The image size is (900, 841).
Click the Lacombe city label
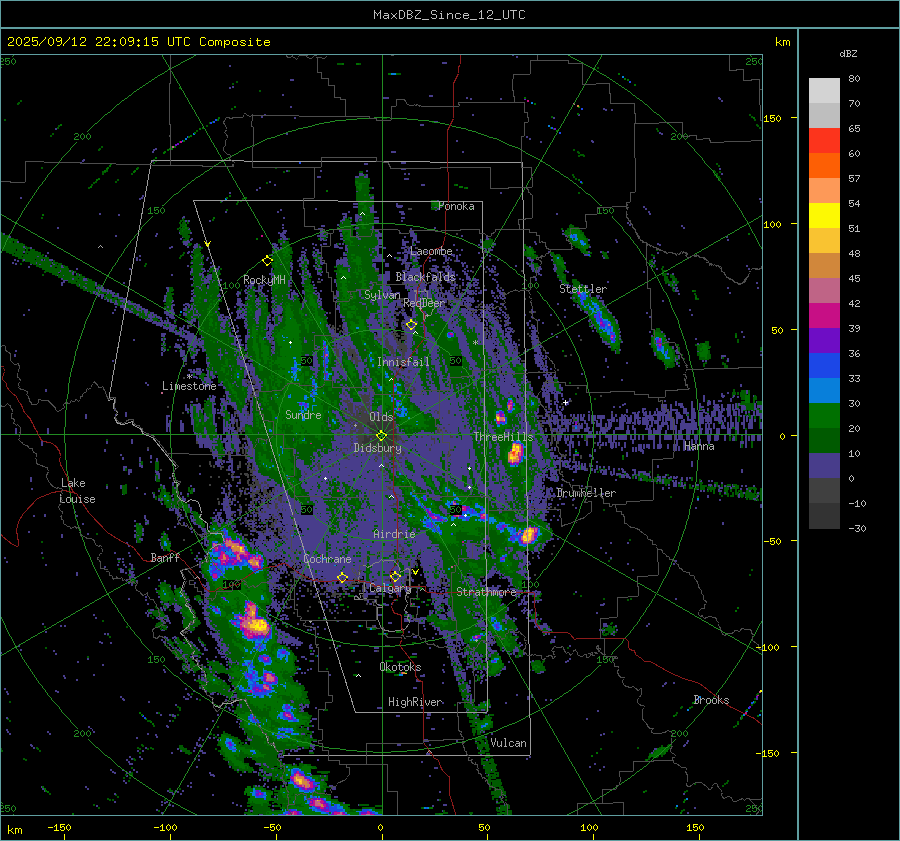[x=431, y=251]
